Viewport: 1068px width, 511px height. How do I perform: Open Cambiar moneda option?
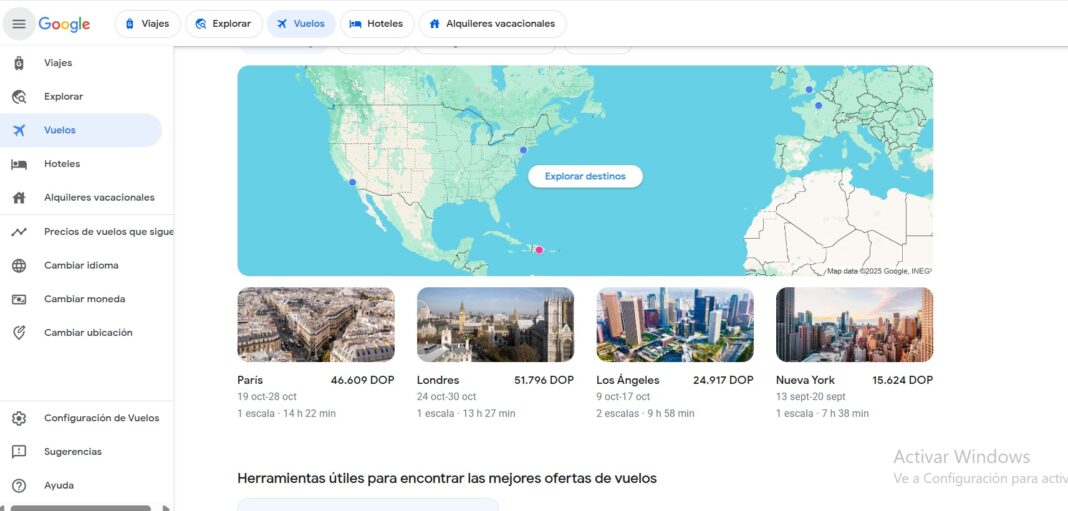point(84,299)
